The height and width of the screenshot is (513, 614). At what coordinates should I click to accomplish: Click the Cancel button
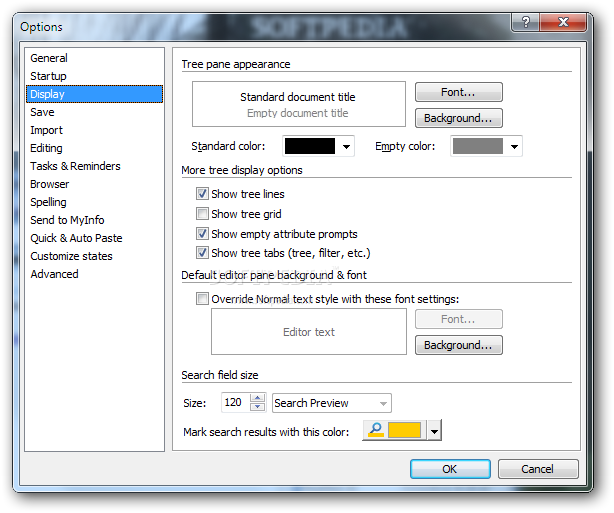point(538,469)
